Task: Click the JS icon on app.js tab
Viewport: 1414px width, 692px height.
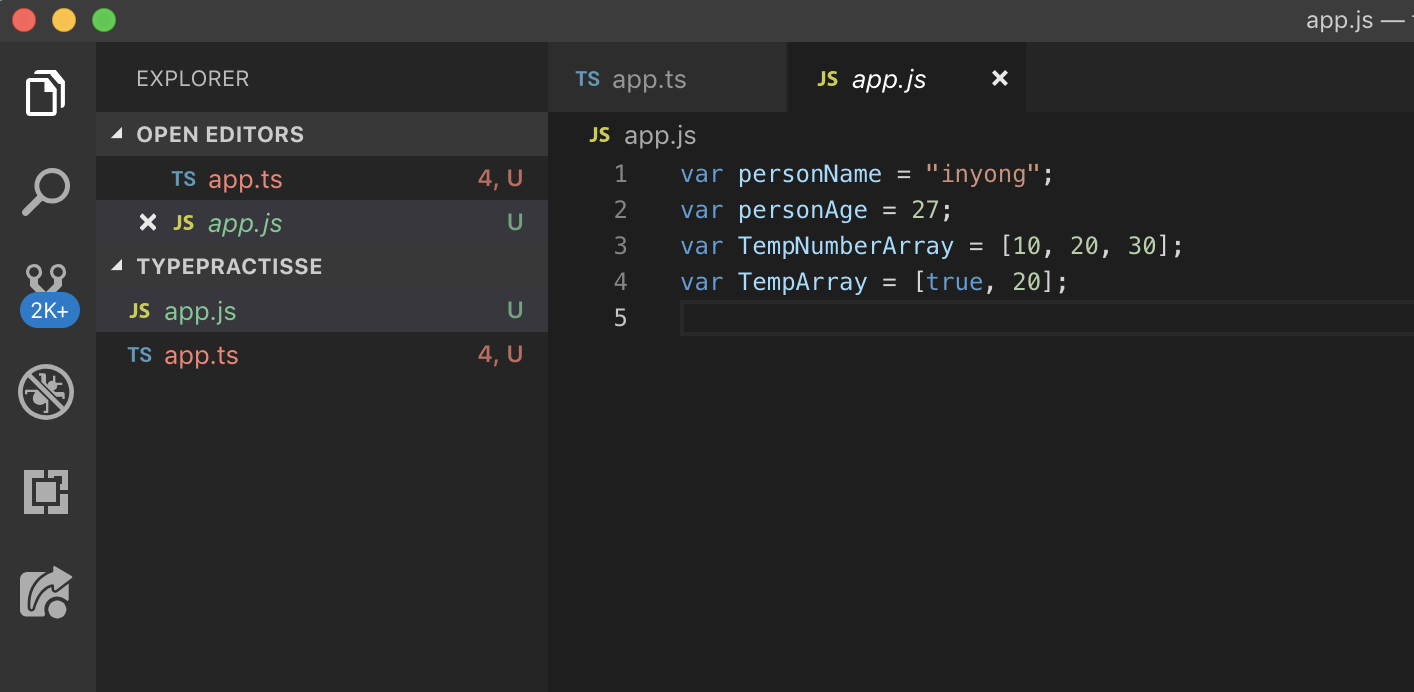Action: point(827,79)
